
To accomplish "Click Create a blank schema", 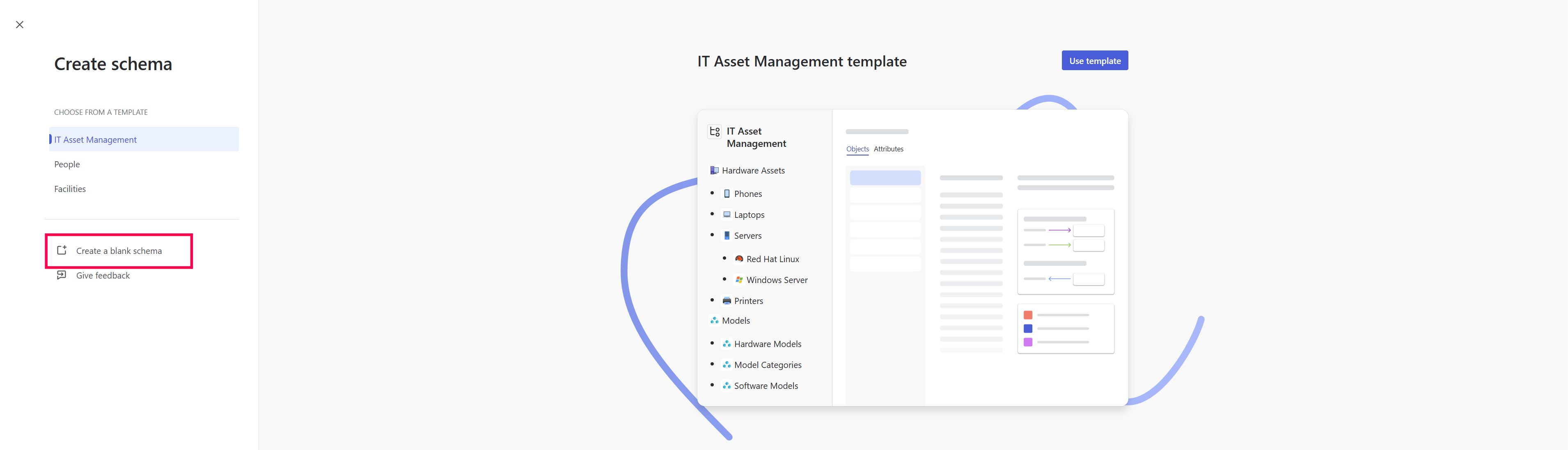I will [119, 251].
